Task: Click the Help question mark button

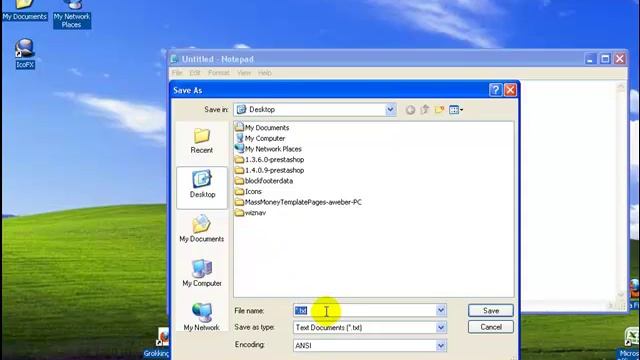Action: 495,90
